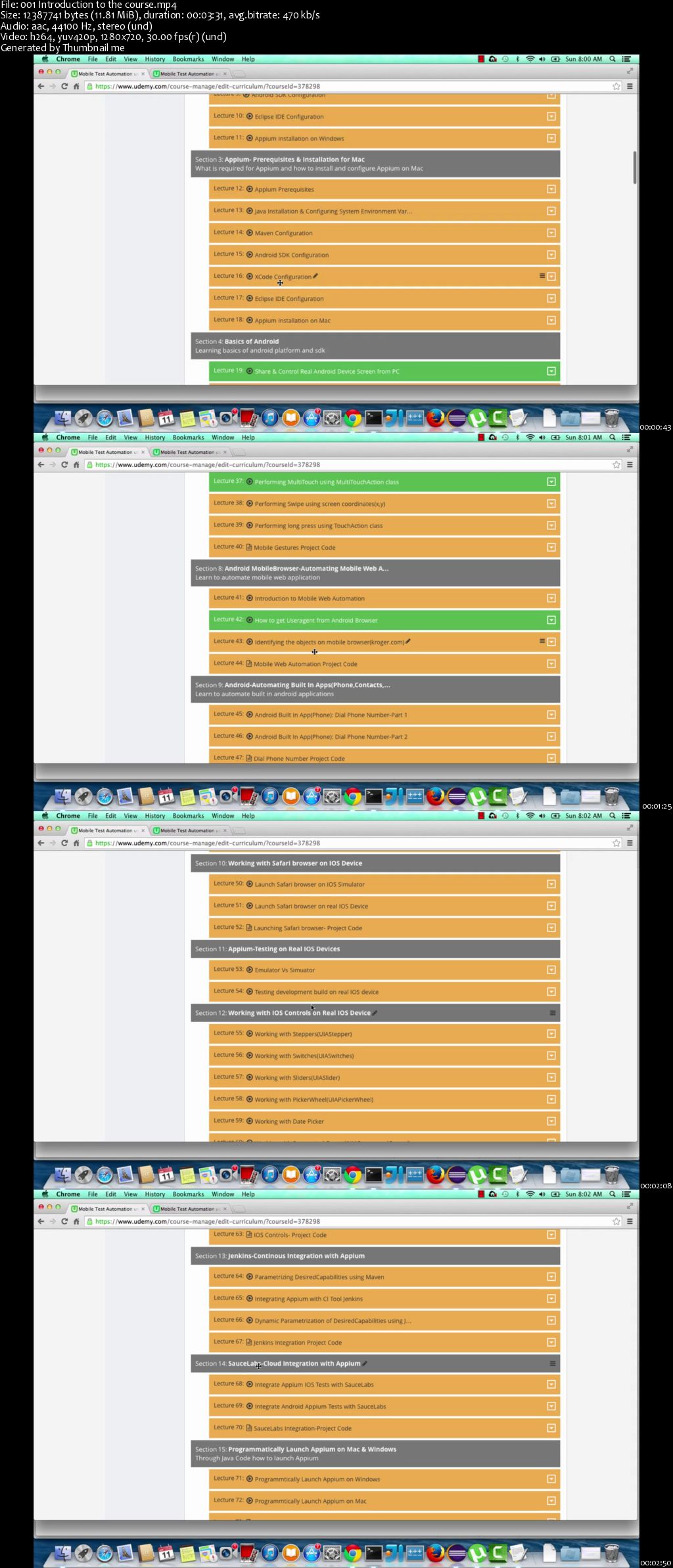Click reorder handle on Lecture 43 row

coord(542,641)
